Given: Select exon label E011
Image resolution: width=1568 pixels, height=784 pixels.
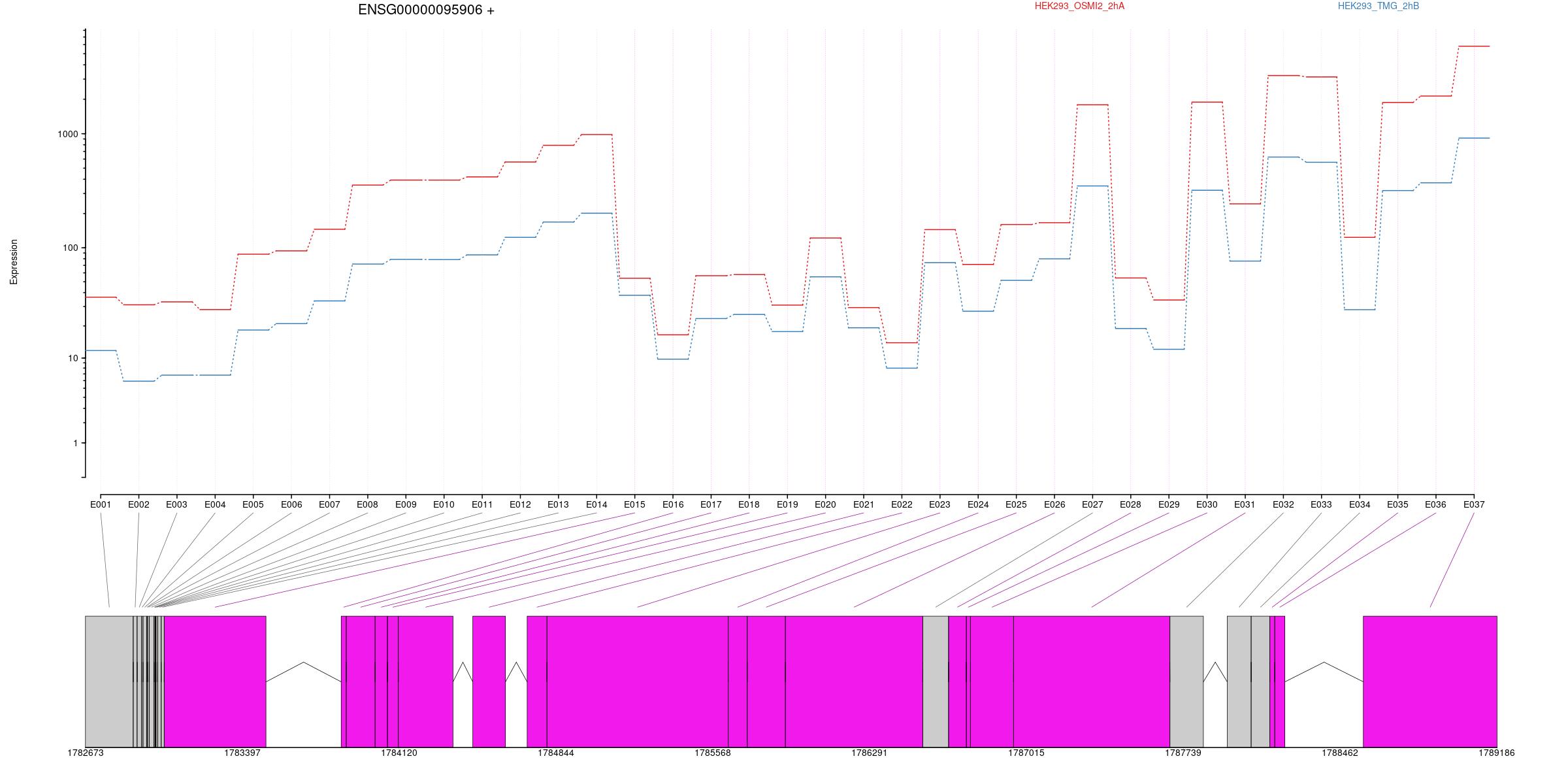Looking at the screenshot, I should click(x=482, y=504).
